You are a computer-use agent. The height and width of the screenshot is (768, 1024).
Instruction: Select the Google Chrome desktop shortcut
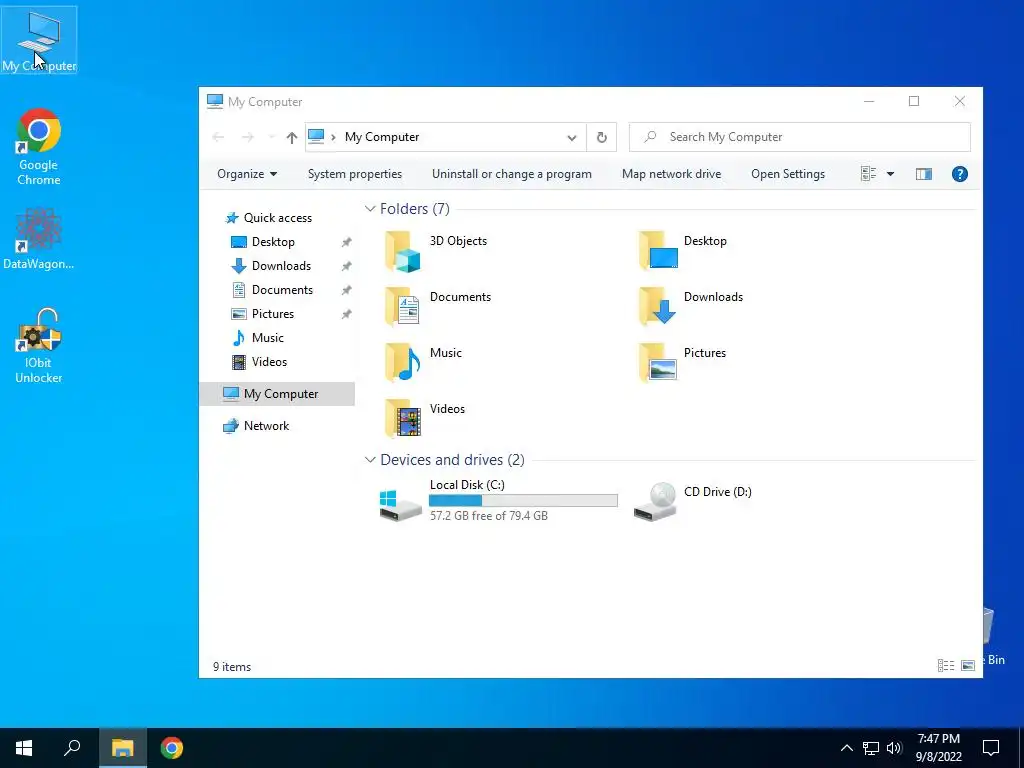tap(39, 147)
